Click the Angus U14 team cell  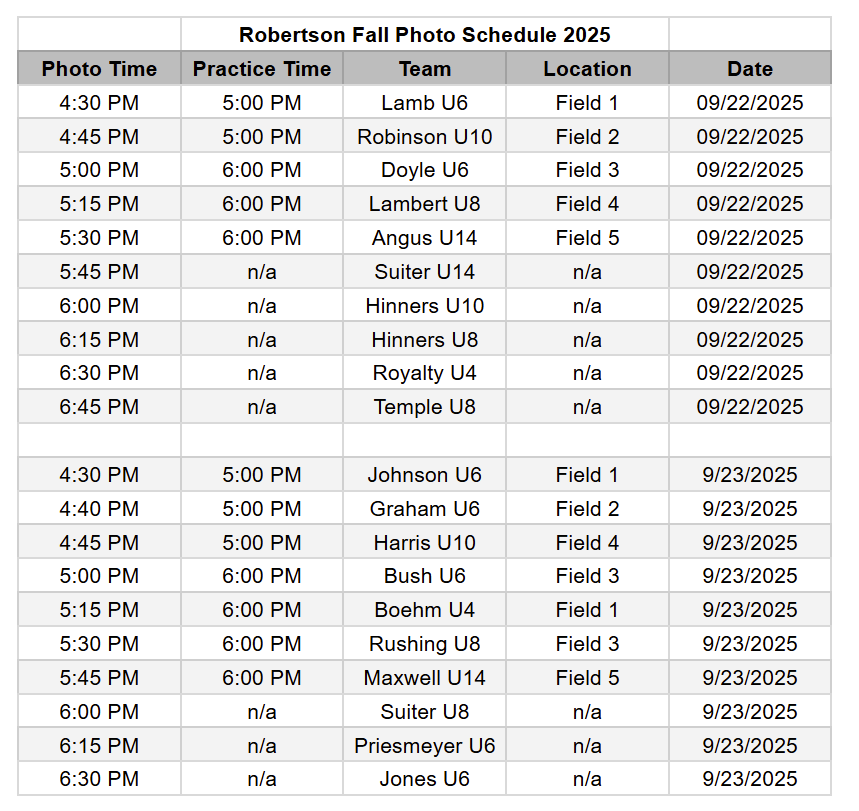[x=424, y=238]
